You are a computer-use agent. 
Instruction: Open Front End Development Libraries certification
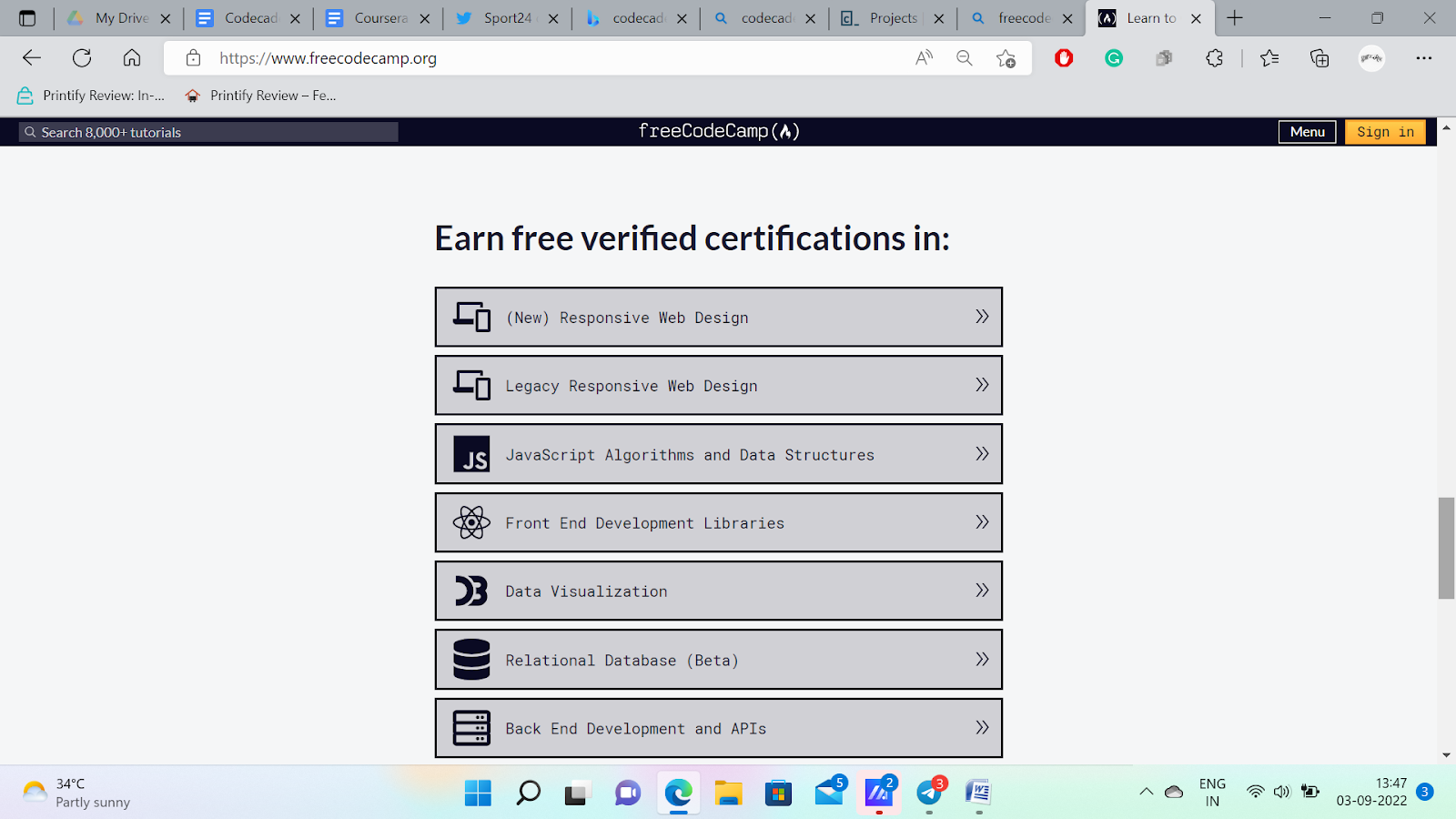[719, 522]
